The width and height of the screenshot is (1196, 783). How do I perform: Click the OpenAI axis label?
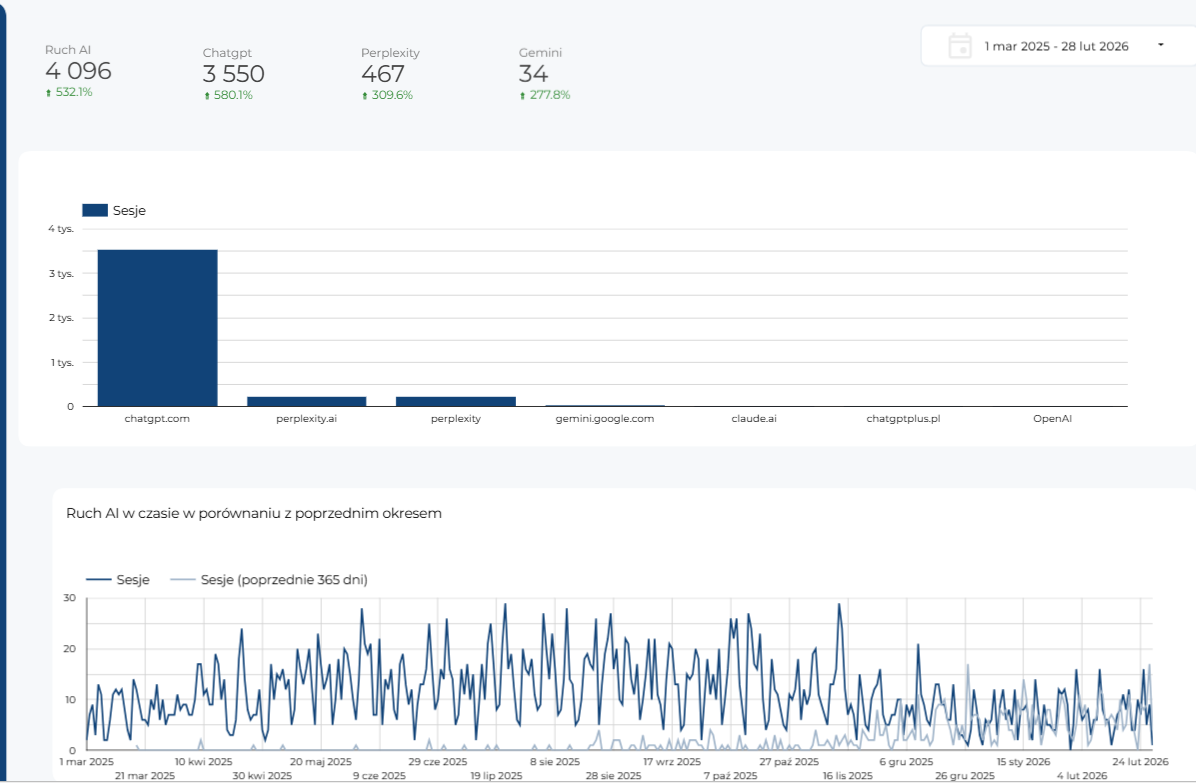[1052, 419]
